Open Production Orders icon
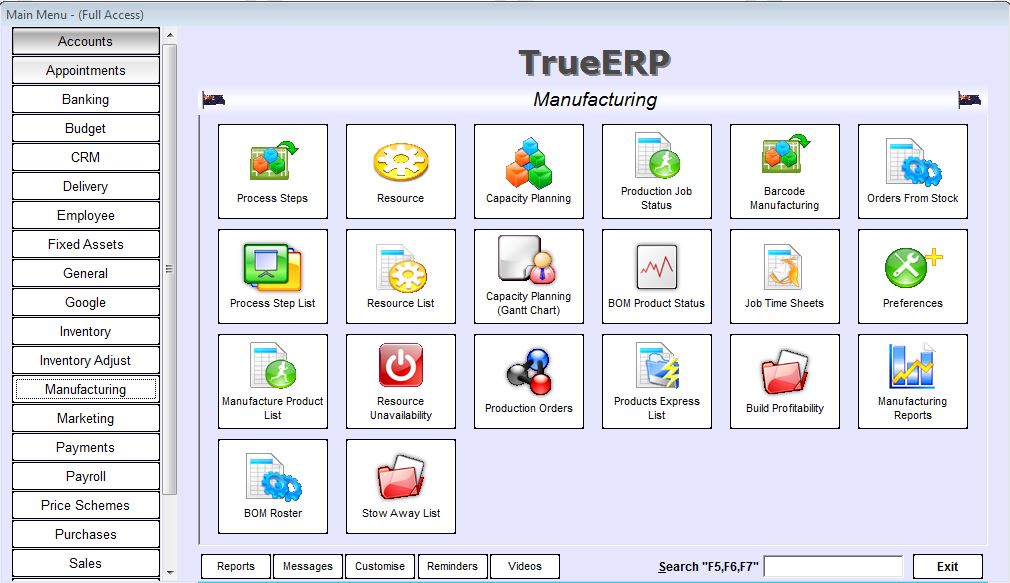The image size is (1010, 583). coord(528,381)
